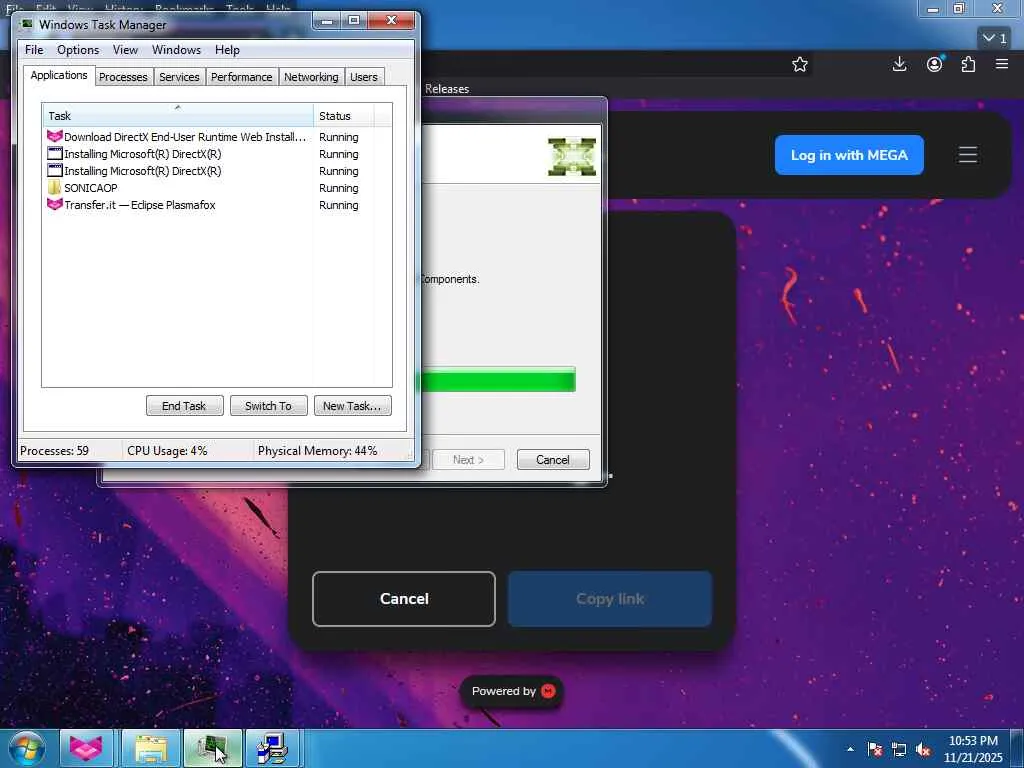The height and width of the screenshot is (768, 1024).
Task: Click the DirectX installer taskbar icon
Action: [272, 748]
